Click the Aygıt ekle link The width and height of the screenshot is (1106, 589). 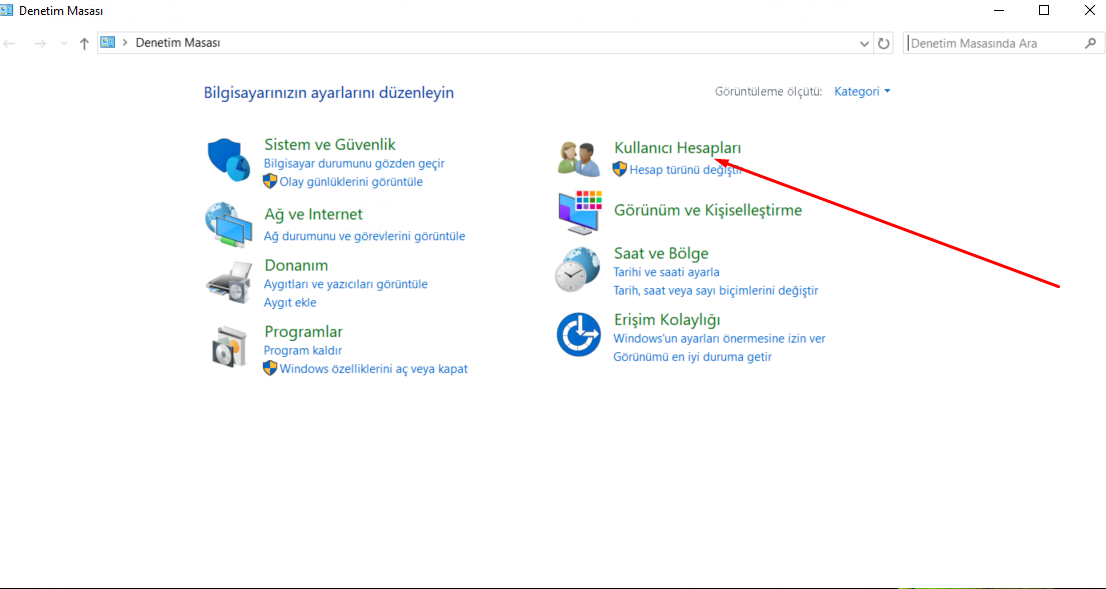click(x=290, y=303)
